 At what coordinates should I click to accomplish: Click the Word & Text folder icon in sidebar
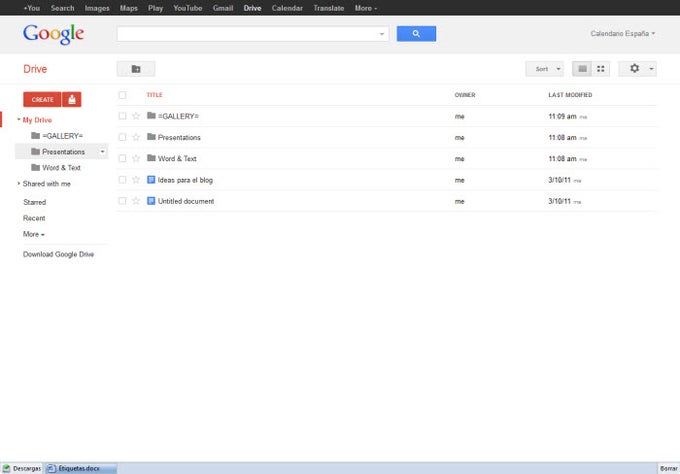36,167
